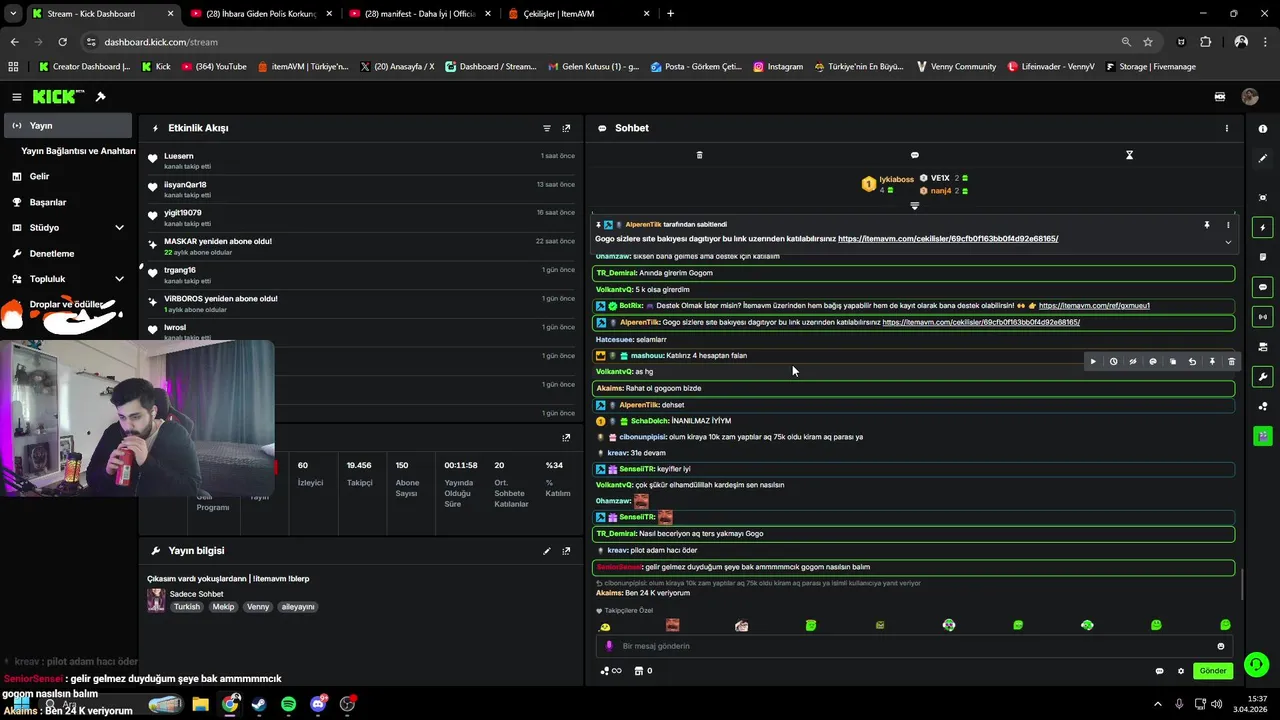
Task: Click the reply icon in message actions
Action: [1153, 361]
